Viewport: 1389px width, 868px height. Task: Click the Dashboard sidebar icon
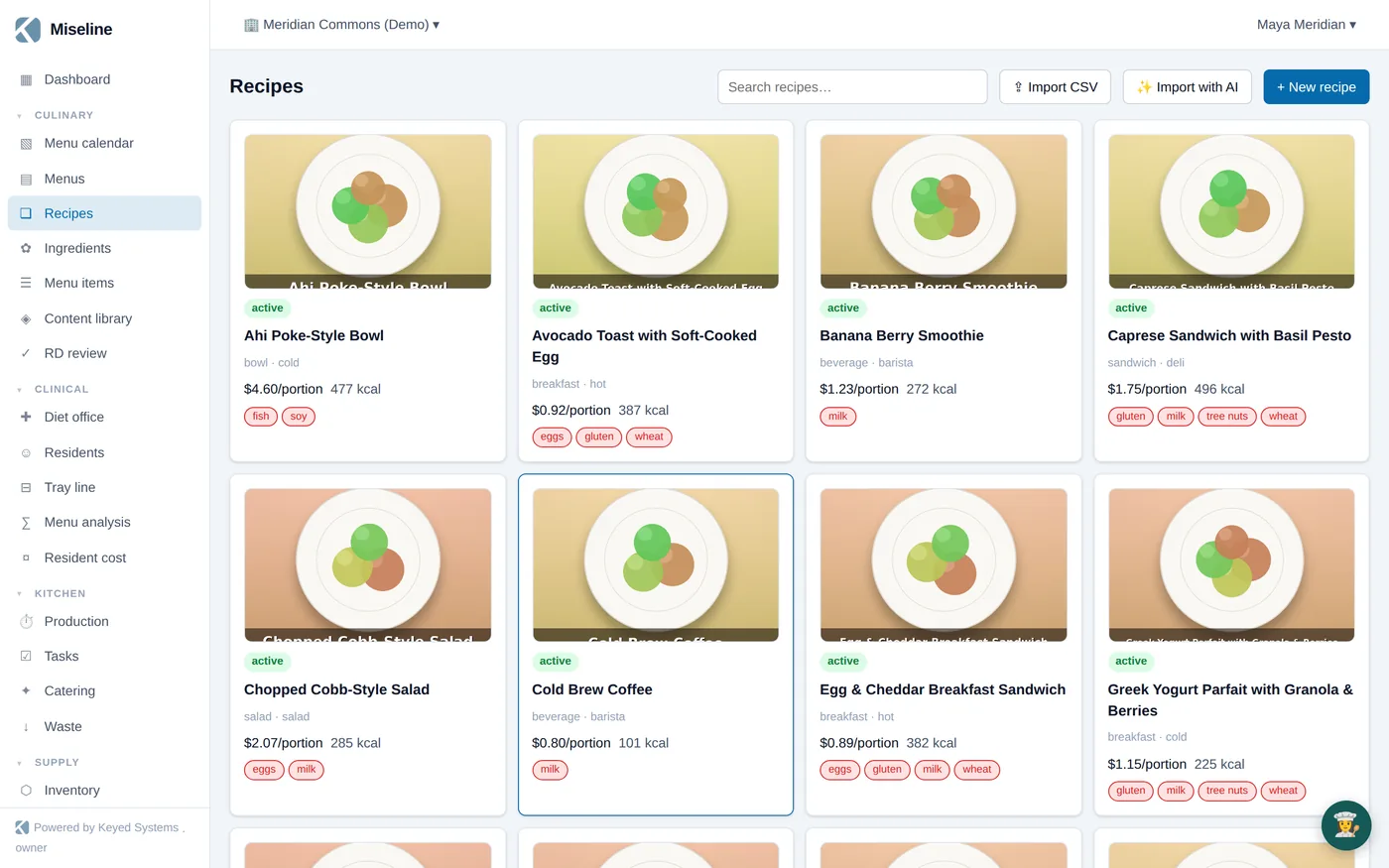(26, 79)
